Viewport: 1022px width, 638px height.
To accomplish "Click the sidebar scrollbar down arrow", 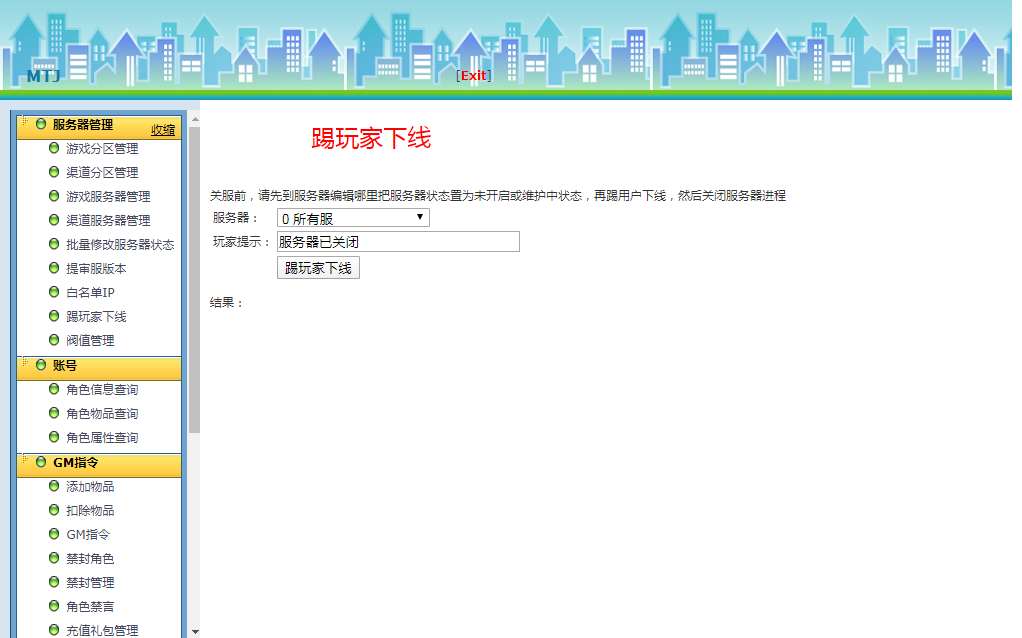I will 193,631.
